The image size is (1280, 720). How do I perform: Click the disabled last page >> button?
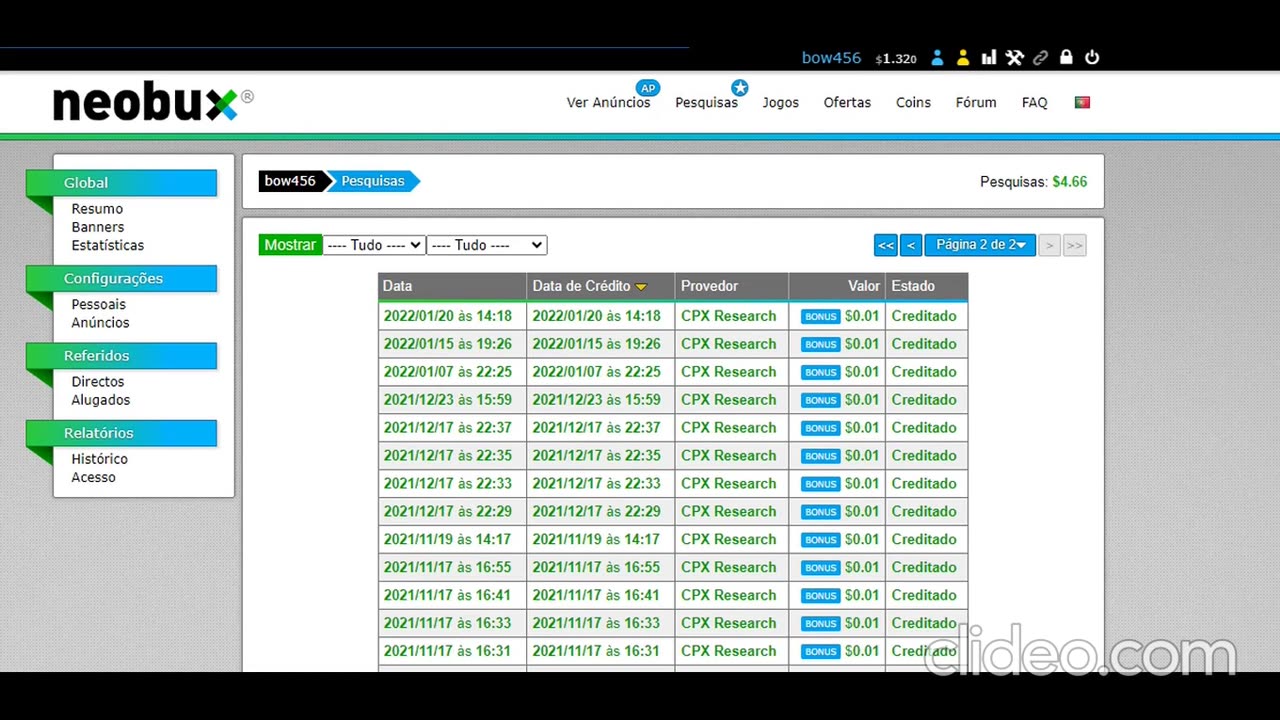tap(1074, 245)
